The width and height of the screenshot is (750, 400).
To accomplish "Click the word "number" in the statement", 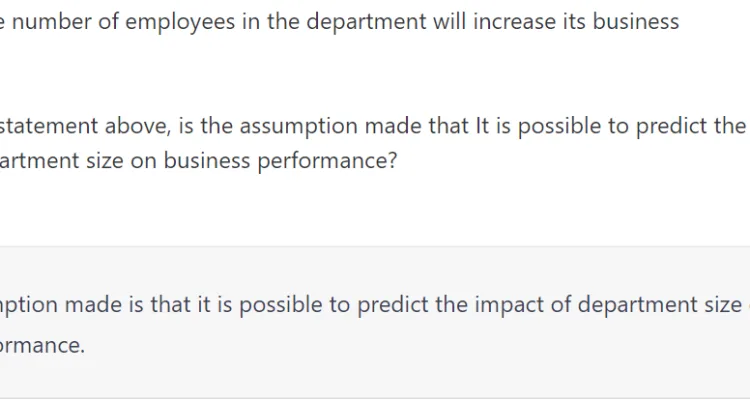I will click(51, 22).
